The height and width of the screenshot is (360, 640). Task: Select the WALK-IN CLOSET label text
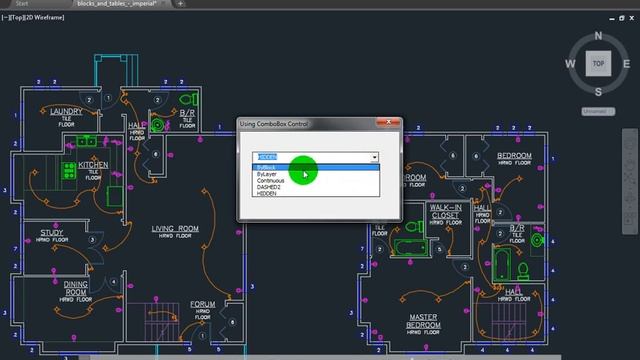(445, 211)
